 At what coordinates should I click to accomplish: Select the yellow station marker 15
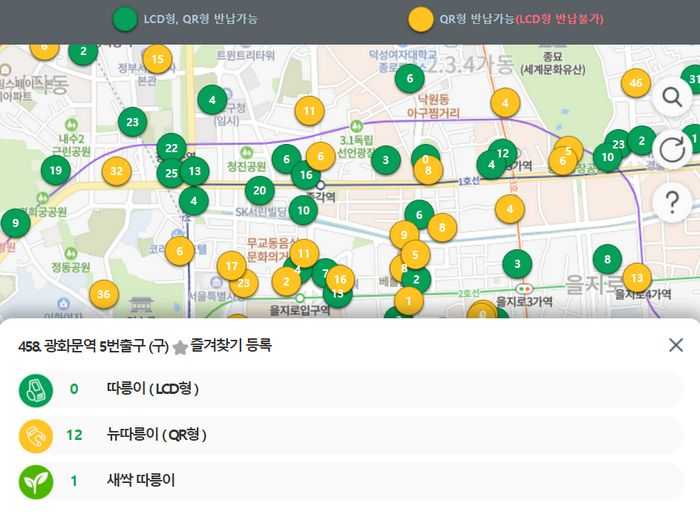(x=157, y=59)
